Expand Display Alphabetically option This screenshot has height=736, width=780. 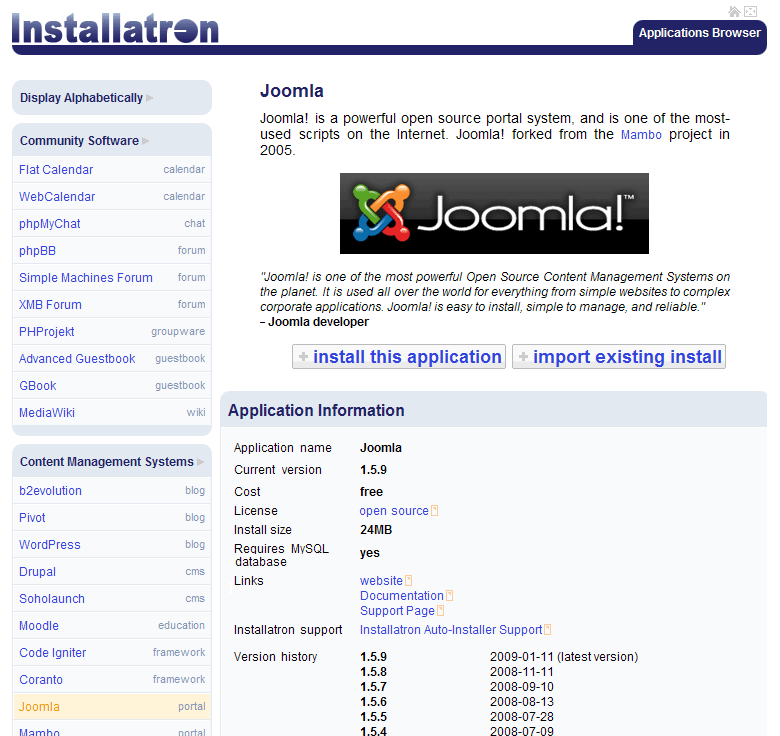click(x=112, y=97)
